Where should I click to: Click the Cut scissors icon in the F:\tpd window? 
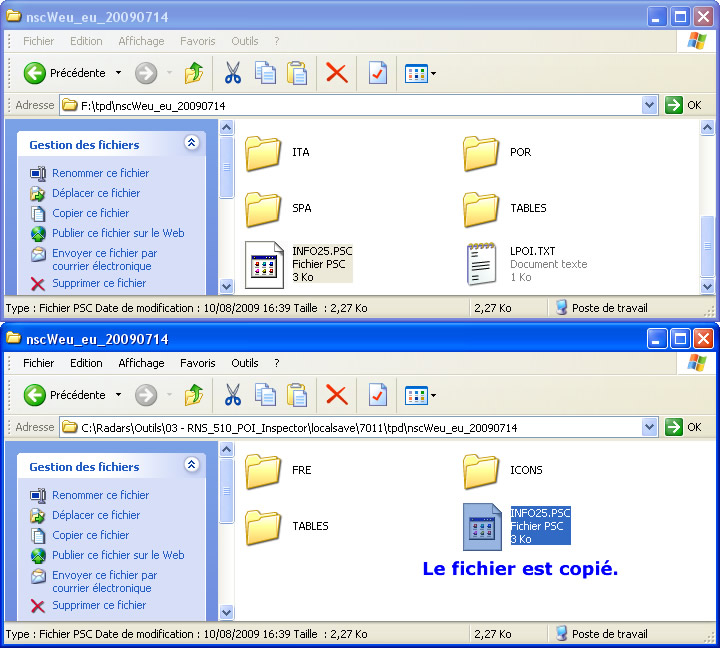click(232, 73)
